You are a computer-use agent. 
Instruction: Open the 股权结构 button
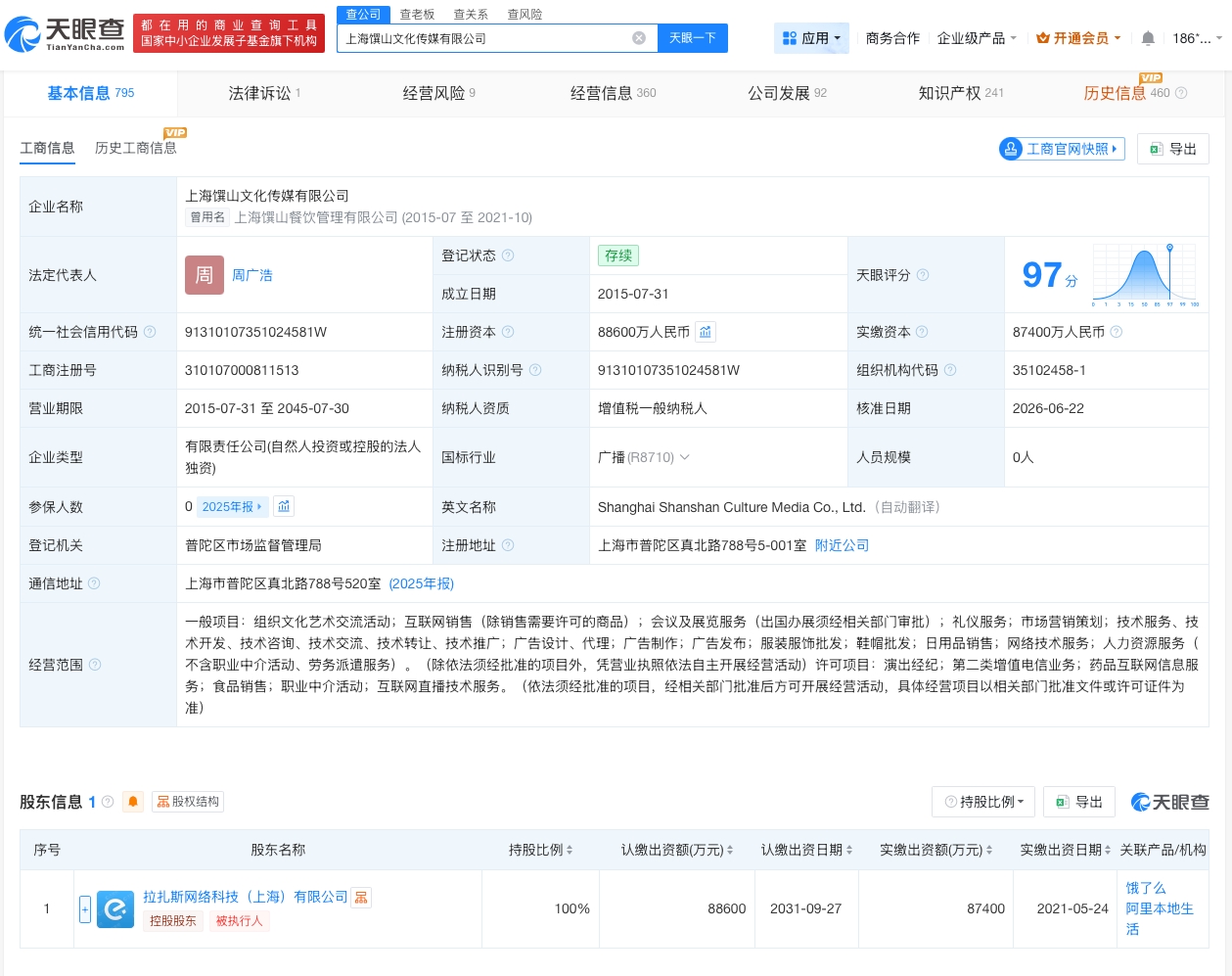188,802
